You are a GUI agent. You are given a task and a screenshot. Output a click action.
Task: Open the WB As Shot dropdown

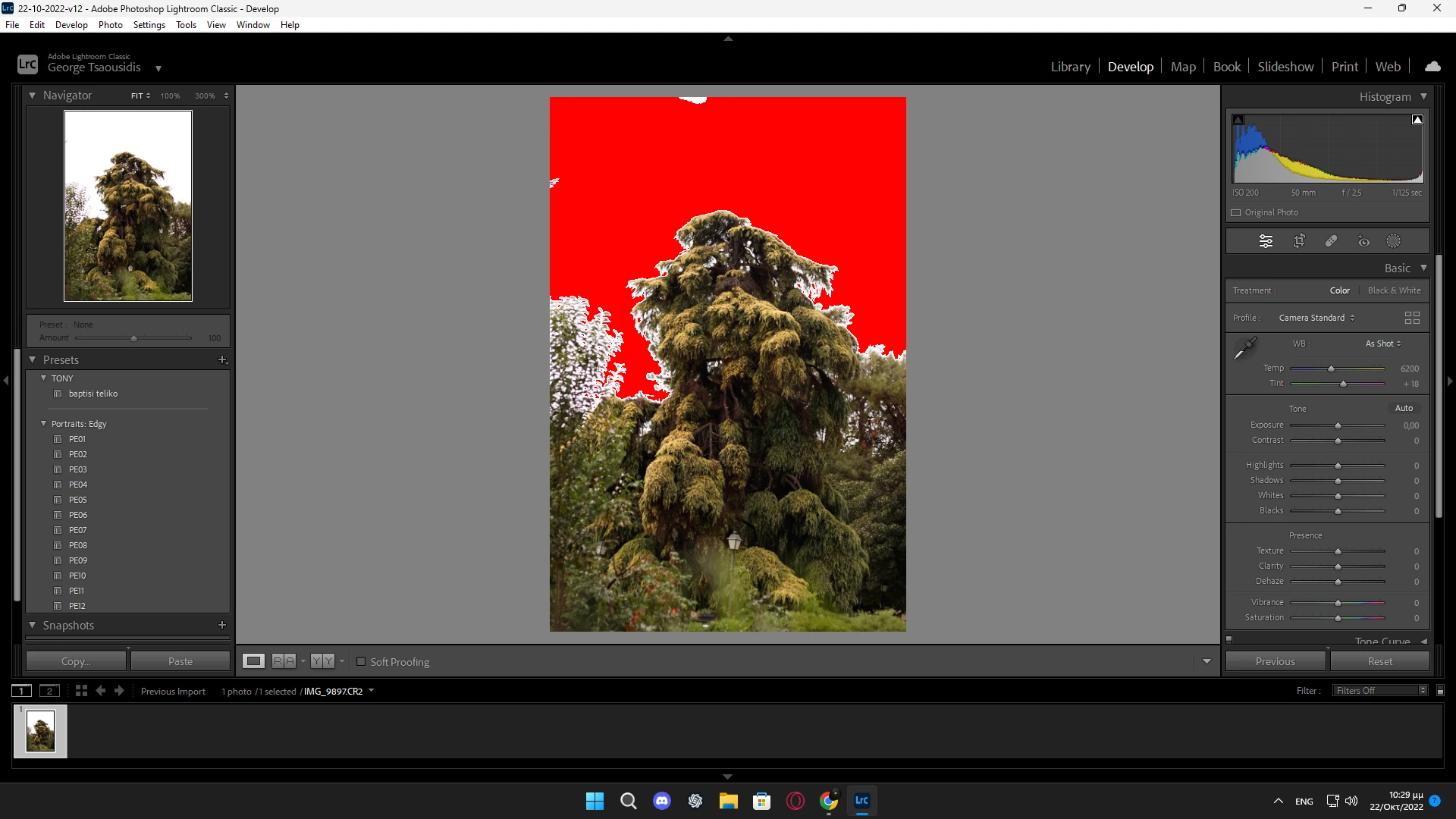click(1382, 344)
